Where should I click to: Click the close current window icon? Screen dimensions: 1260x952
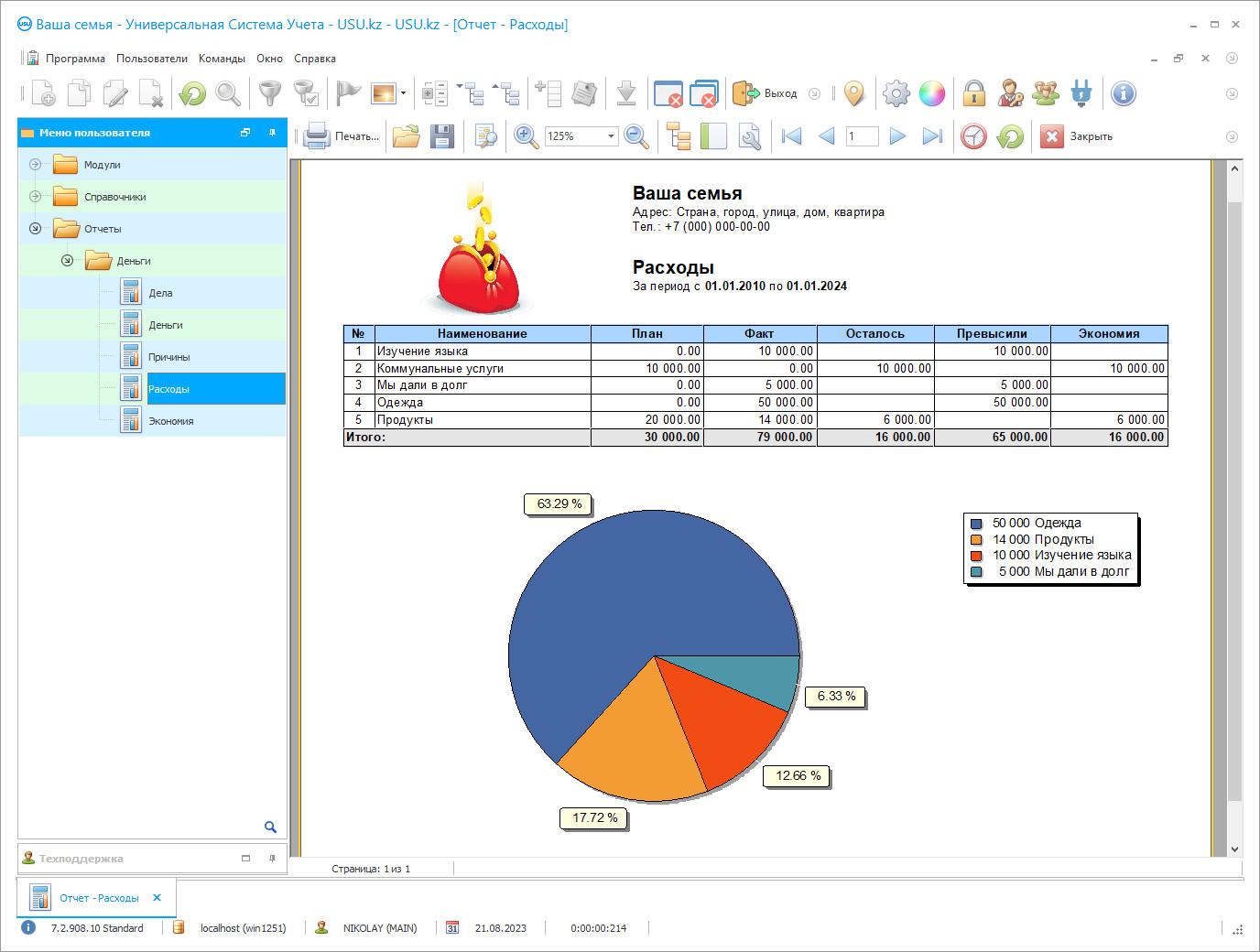coord(668,93)
